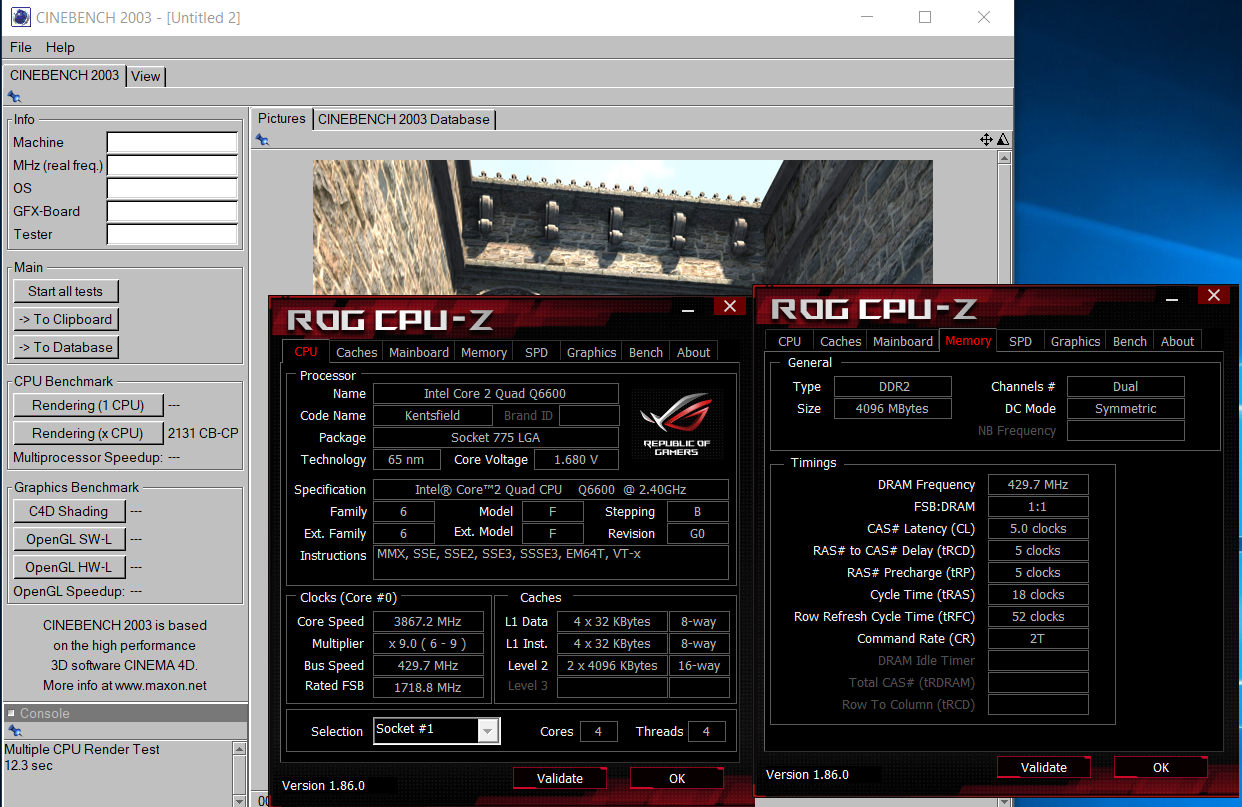1242x807 pixels.
Task: Select the Pictures tab
Action: (282, 118)
